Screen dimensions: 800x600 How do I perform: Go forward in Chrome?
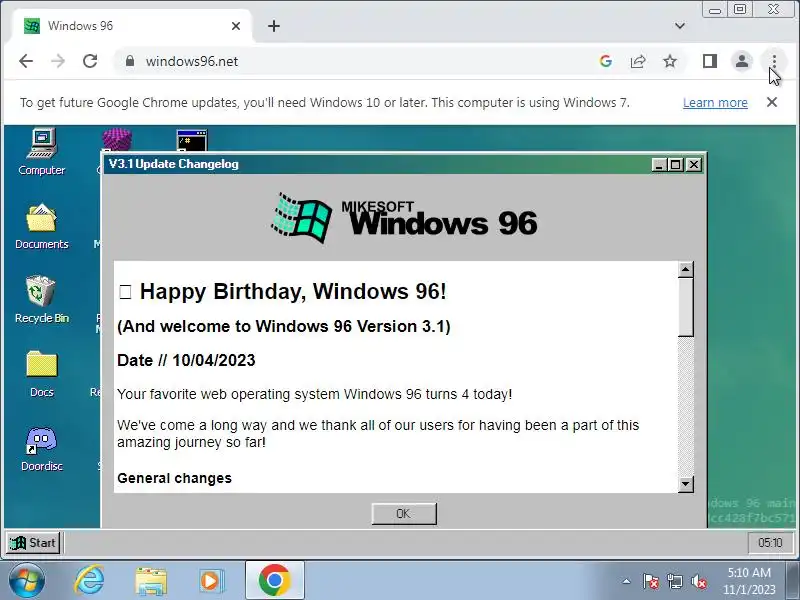58,61
